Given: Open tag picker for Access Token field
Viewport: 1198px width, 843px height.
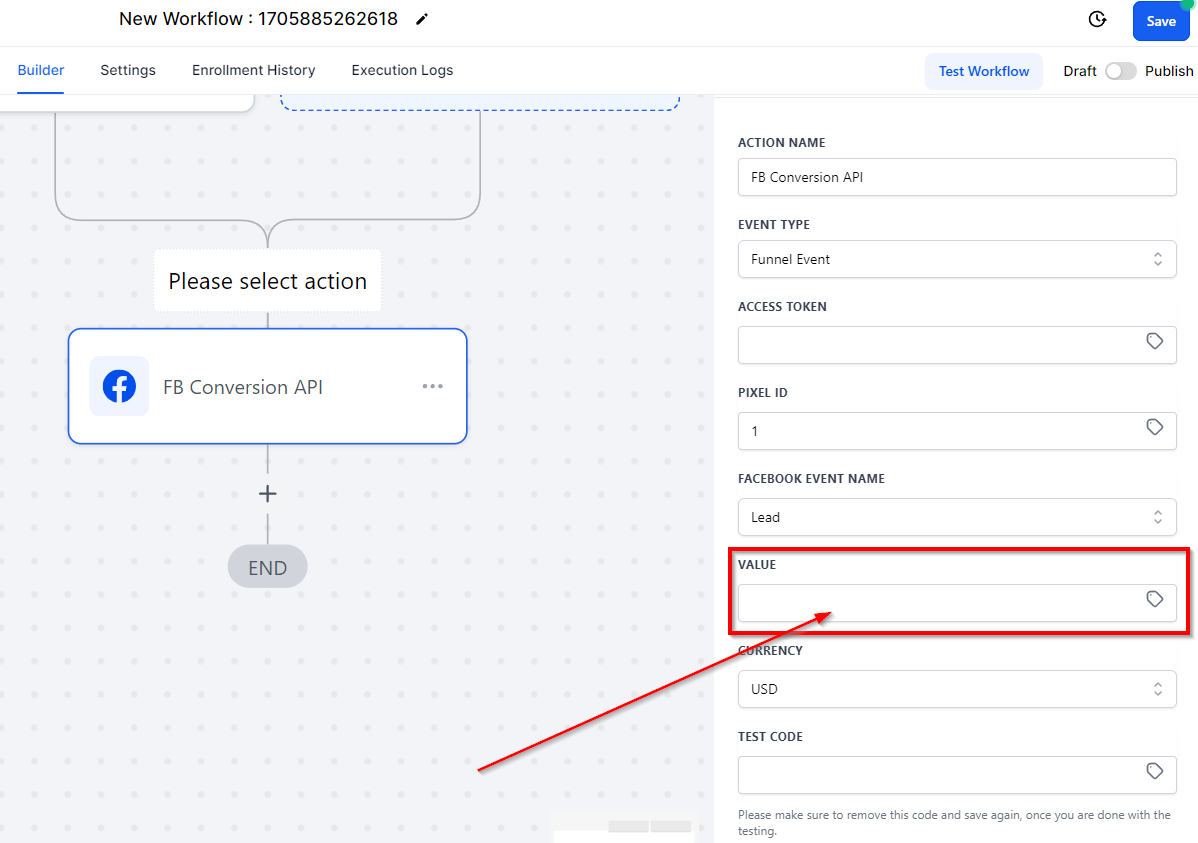Looking at the screenshot, I should tap(1154, 342).
